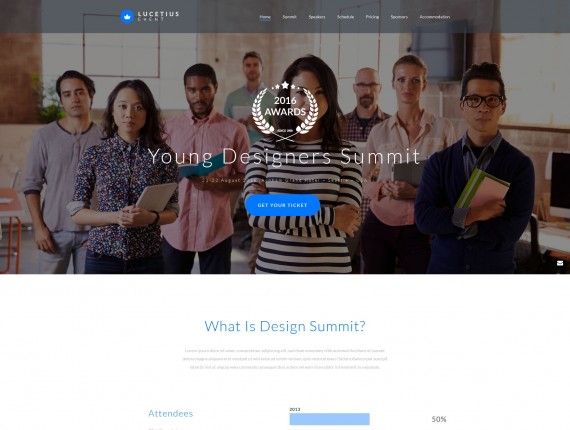This screenshot has width=570, height=430.
Task: Click the stars above the Awards wreath
Action: coord(285,86)
